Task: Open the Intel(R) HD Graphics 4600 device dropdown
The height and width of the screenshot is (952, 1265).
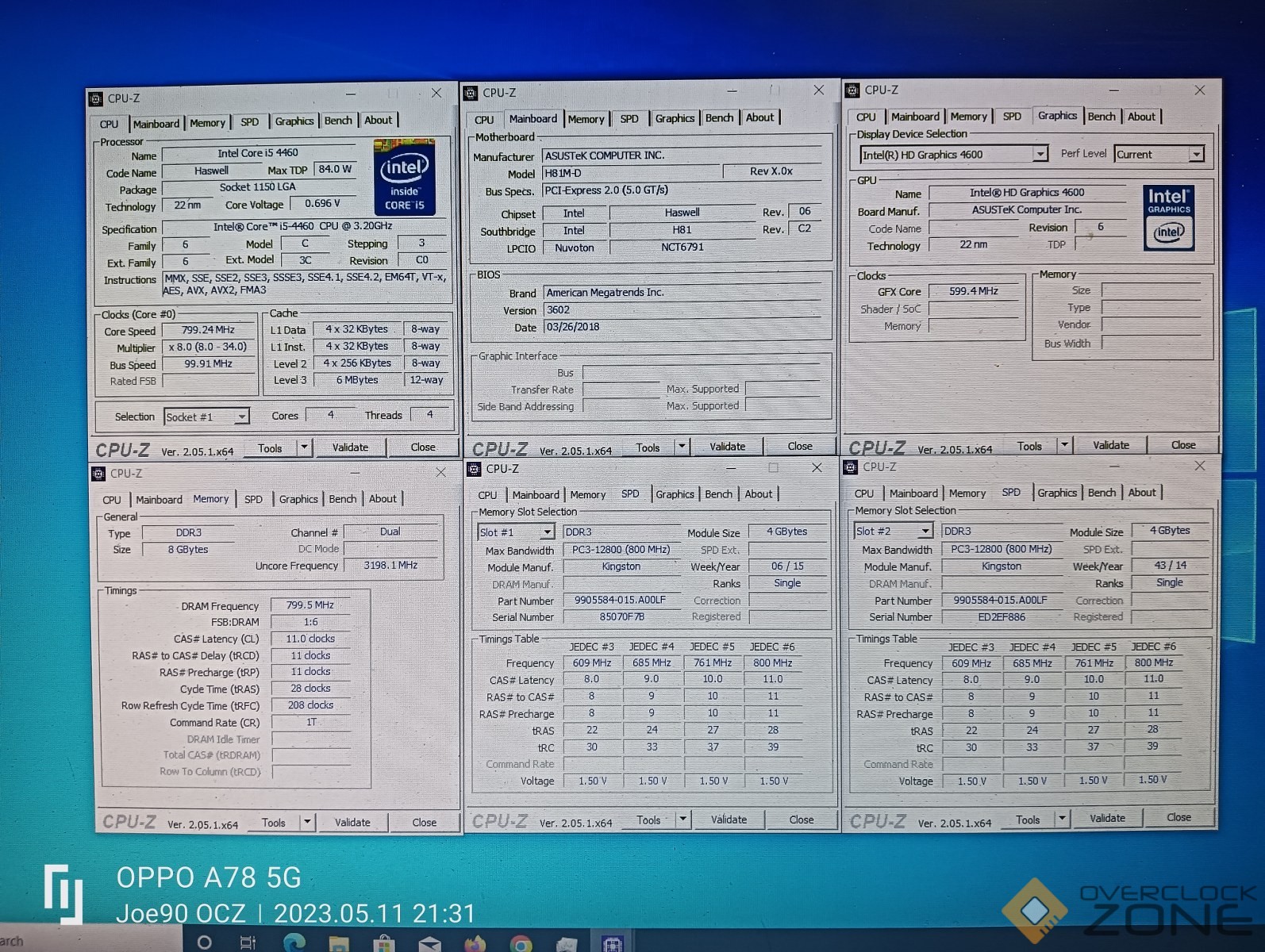Action: 1040,154
